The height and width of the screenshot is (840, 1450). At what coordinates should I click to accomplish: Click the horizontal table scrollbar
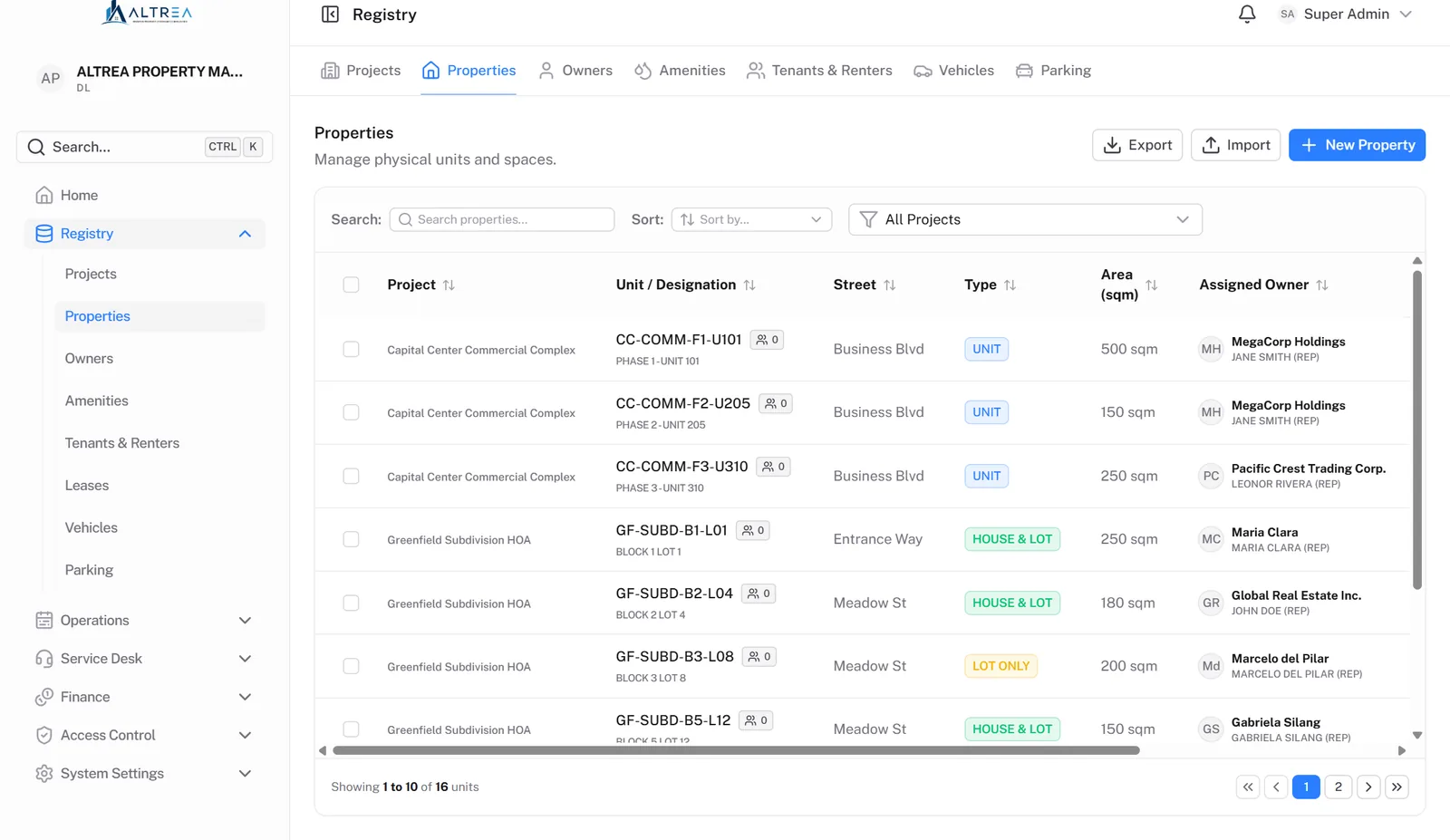pos(736,750)
